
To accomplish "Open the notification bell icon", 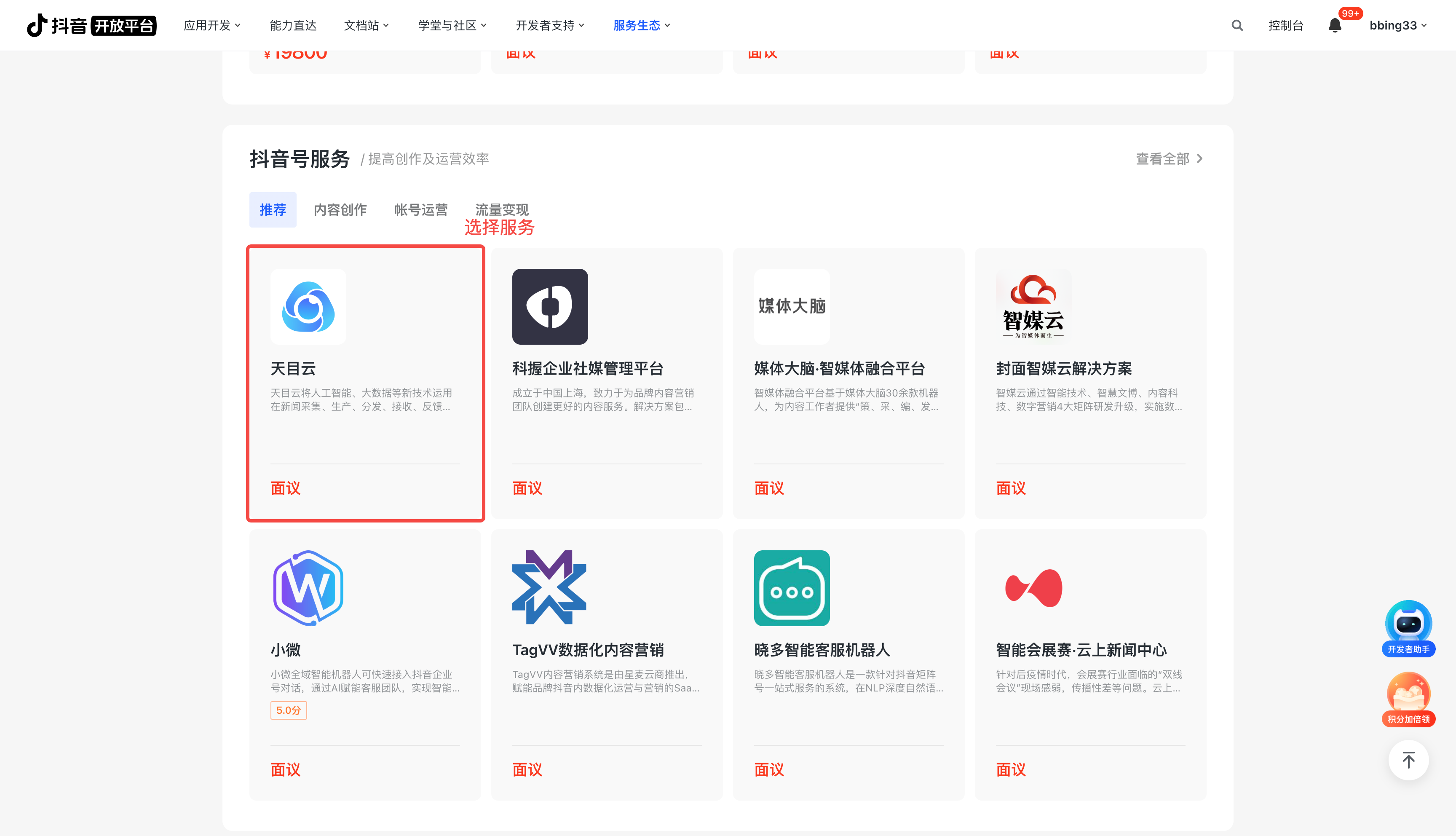I will (1335, 25).
